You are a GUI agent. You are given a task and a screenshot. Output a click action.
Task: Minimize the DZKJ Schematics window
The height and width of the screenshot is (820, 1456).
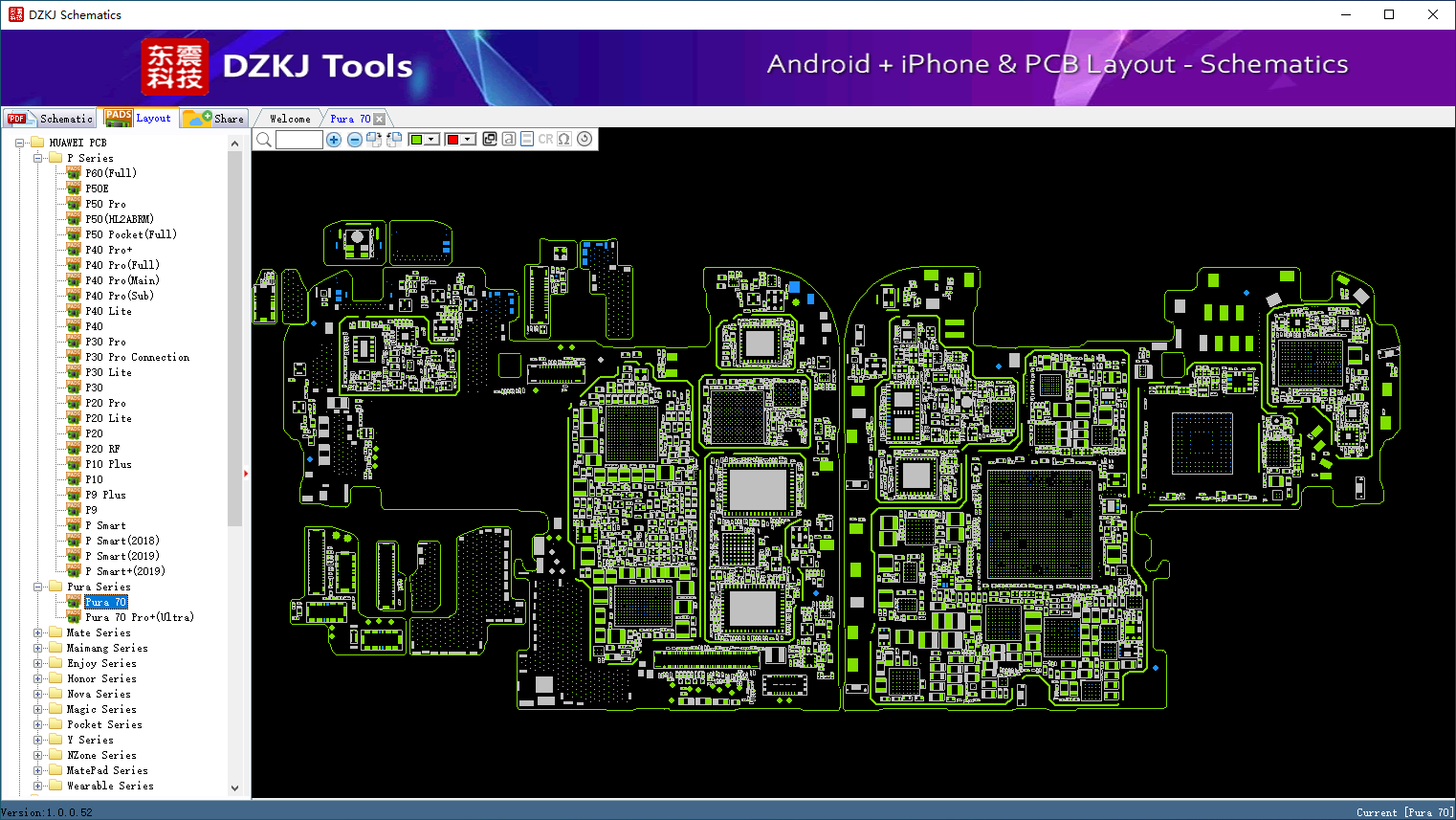[x=1346, y=14]
